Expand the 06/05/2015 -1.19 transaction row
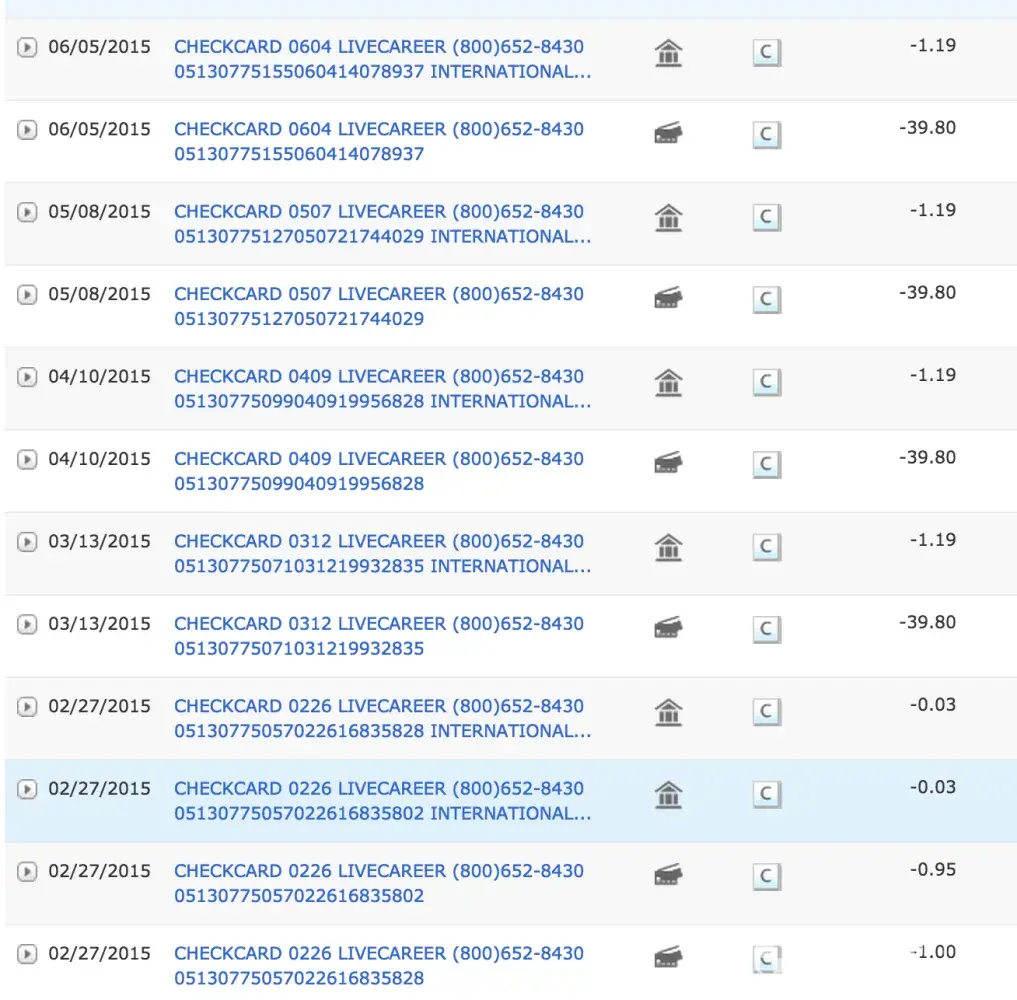Image resolution: width=1017 pixels, height=1000 pixels. [27, 47]
